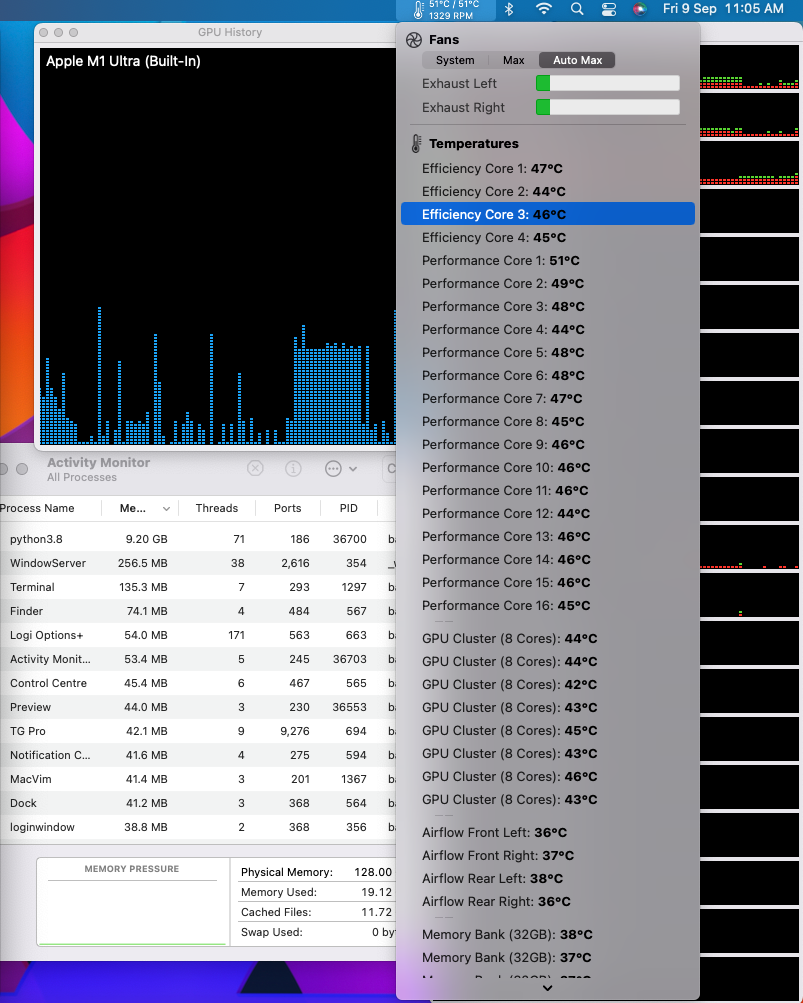Click the Swap Used label
Image resolution: width=803 pixels, height=1003 pixels.
pyautogui.click(x=272, y=932)
